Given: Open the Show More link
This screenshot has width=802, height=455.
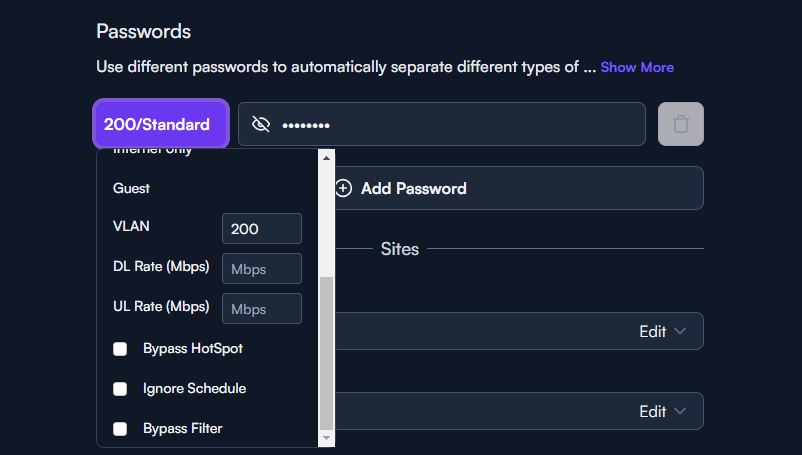Looking at the screenshot, I should [x=637, y=67].
